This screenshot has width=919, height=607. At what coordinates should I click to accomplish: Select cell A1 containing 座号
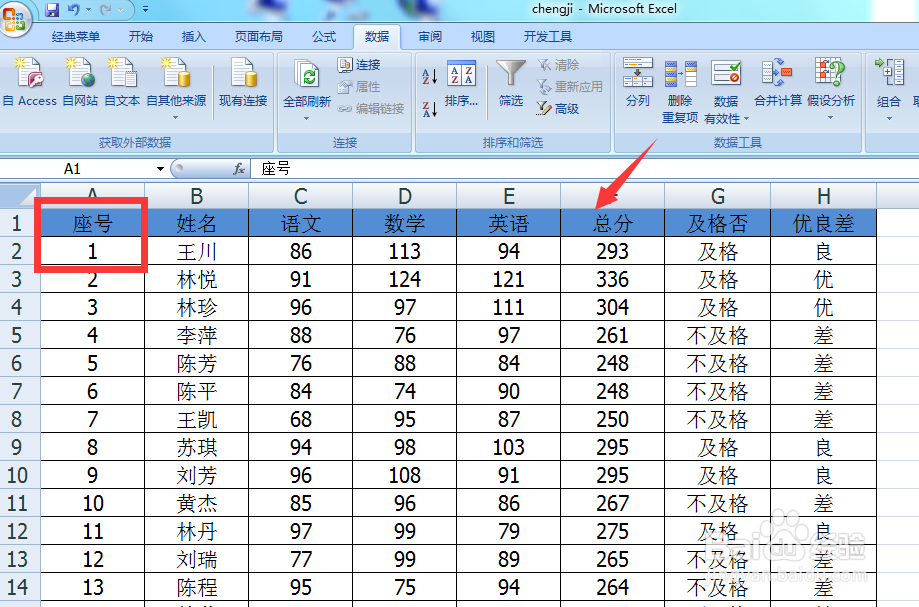(x=91, y=224)
